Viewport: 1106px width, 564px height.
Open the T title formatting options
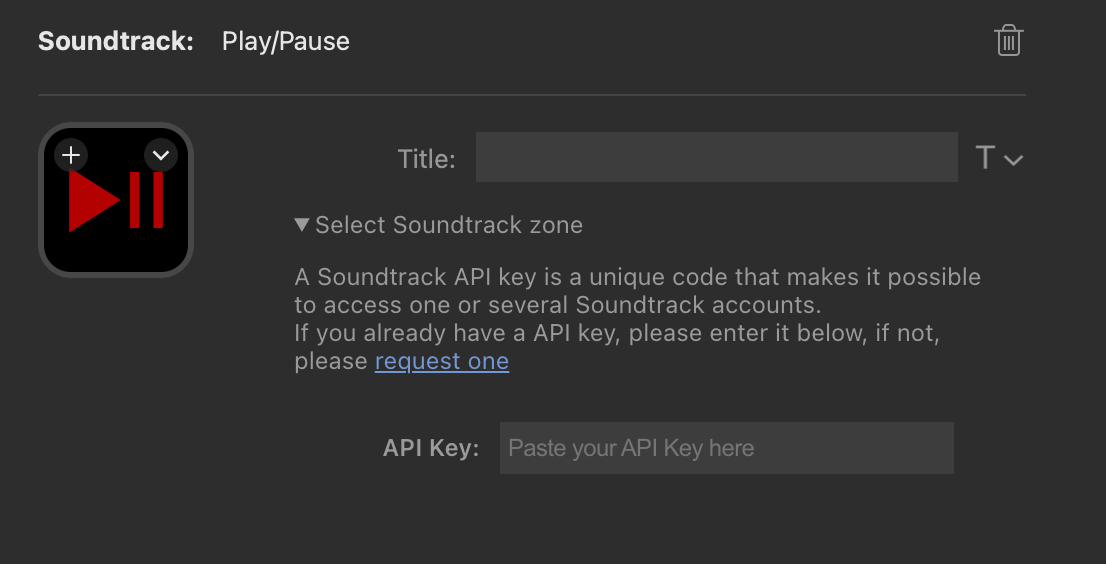coord(985,157)
